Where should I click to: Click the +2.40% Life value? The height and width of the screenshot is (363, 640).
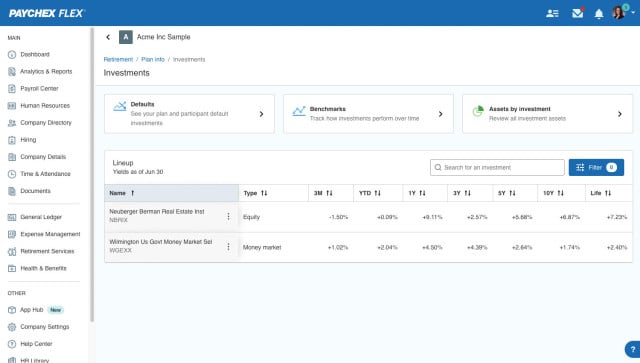pos(617,247)
